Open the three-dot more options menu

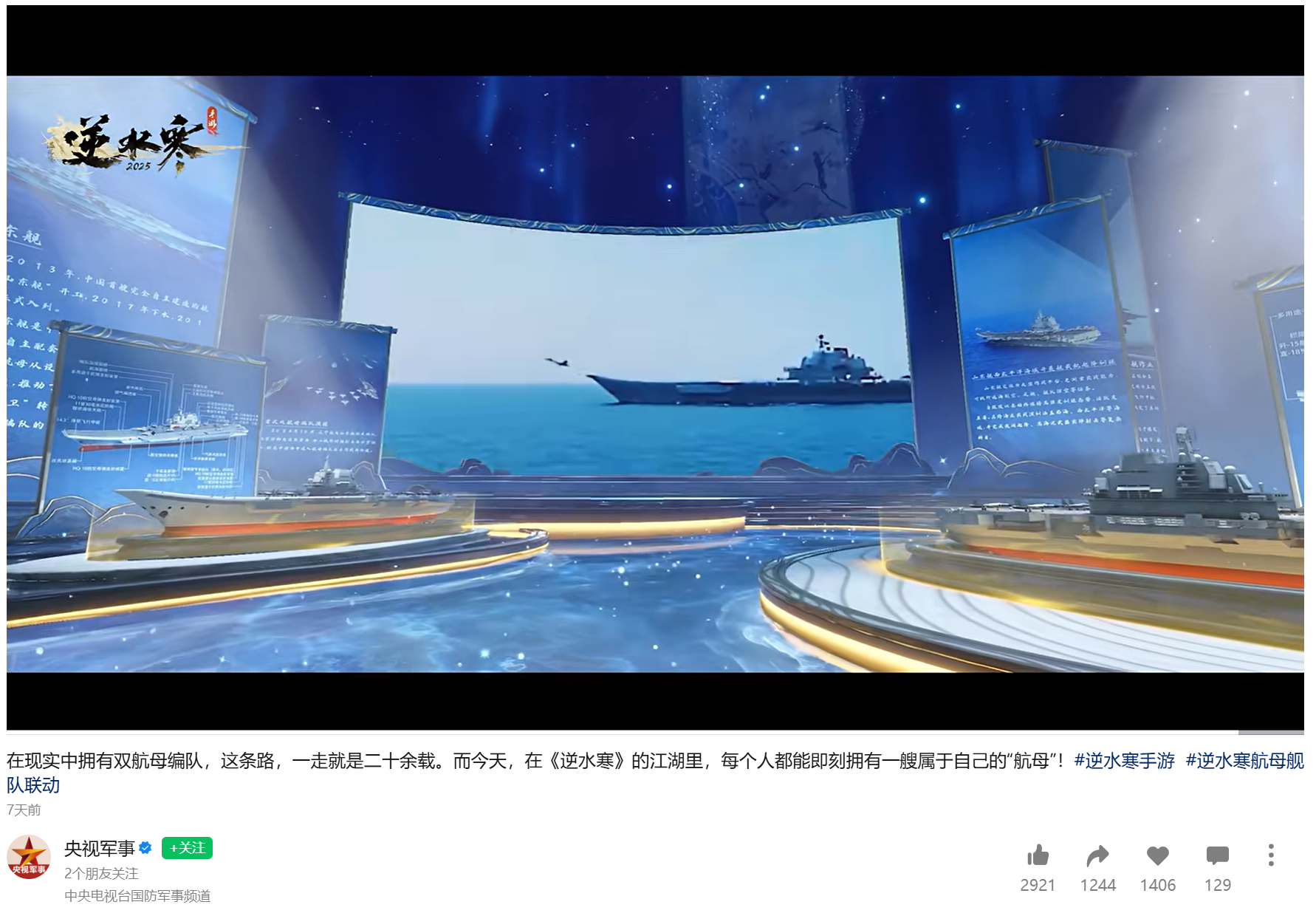point(1271,855)
